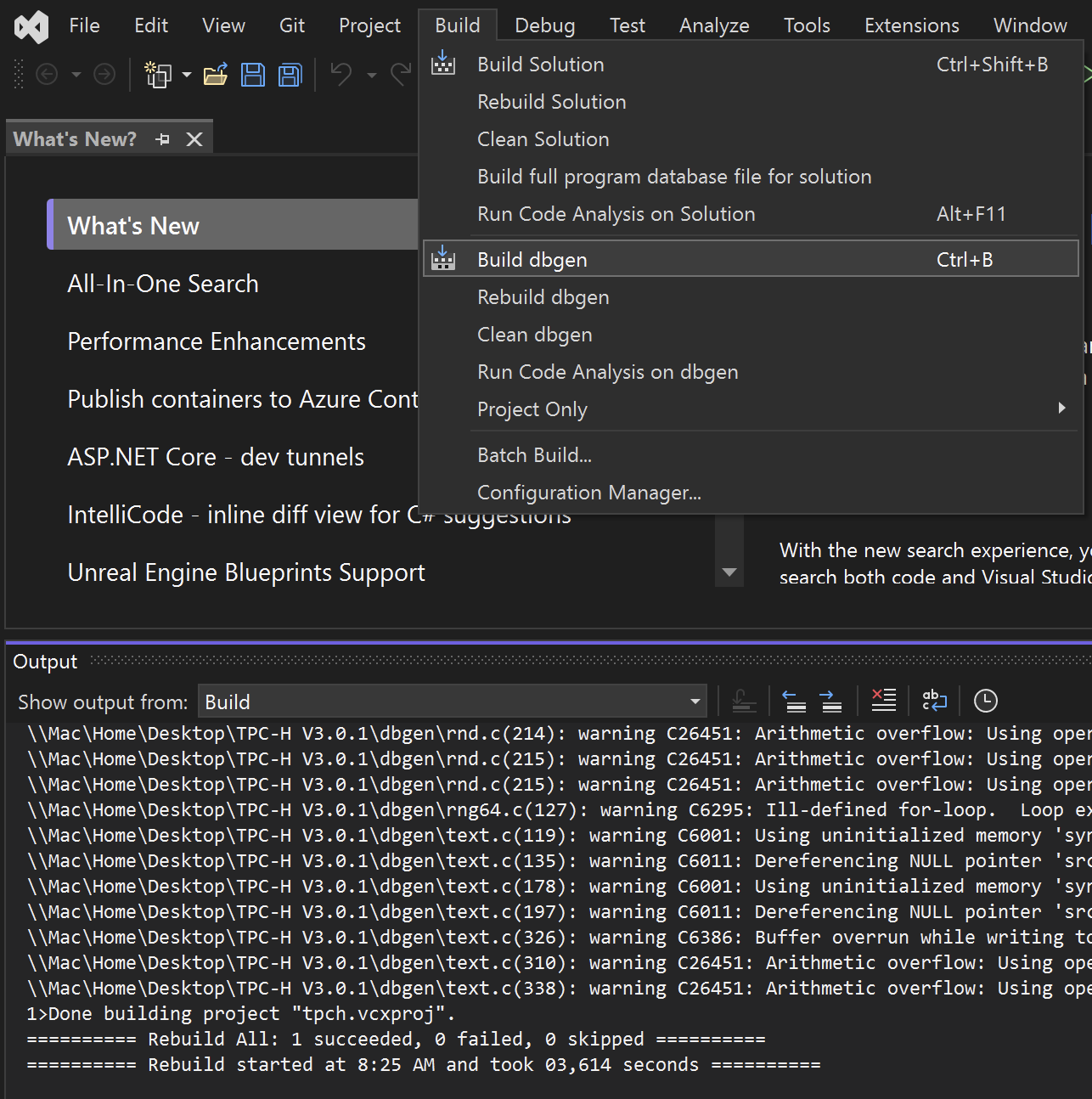
Task: Click the Save icon in the toolbar
Action: click(253, 75)
